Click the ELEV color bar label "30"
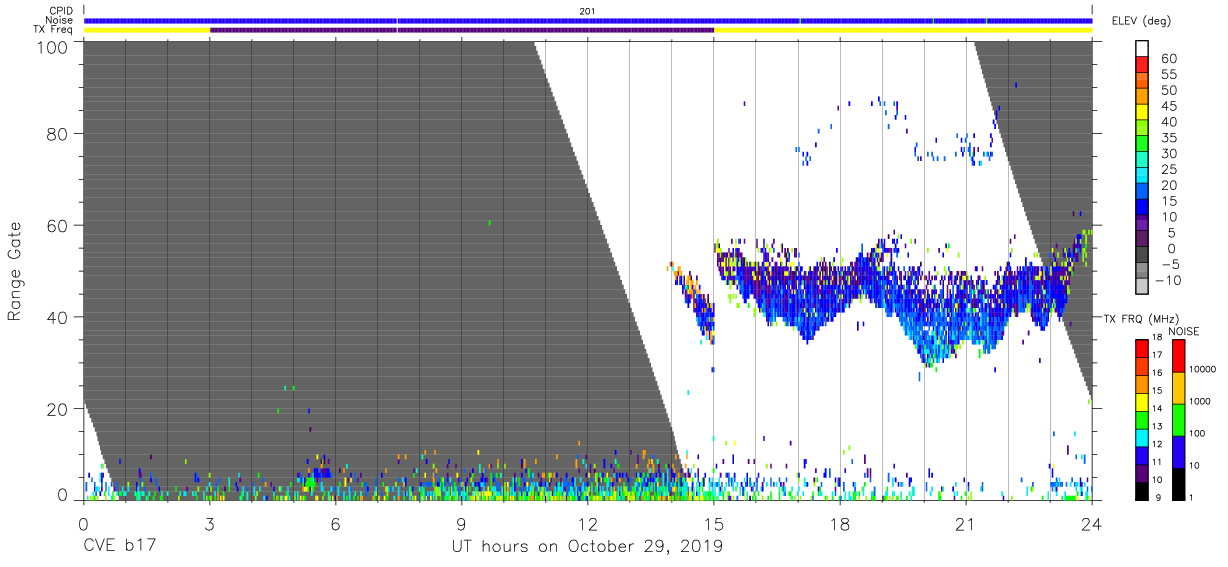The width and height of the screenshot is (1228, 567). tap(1170, 153)
